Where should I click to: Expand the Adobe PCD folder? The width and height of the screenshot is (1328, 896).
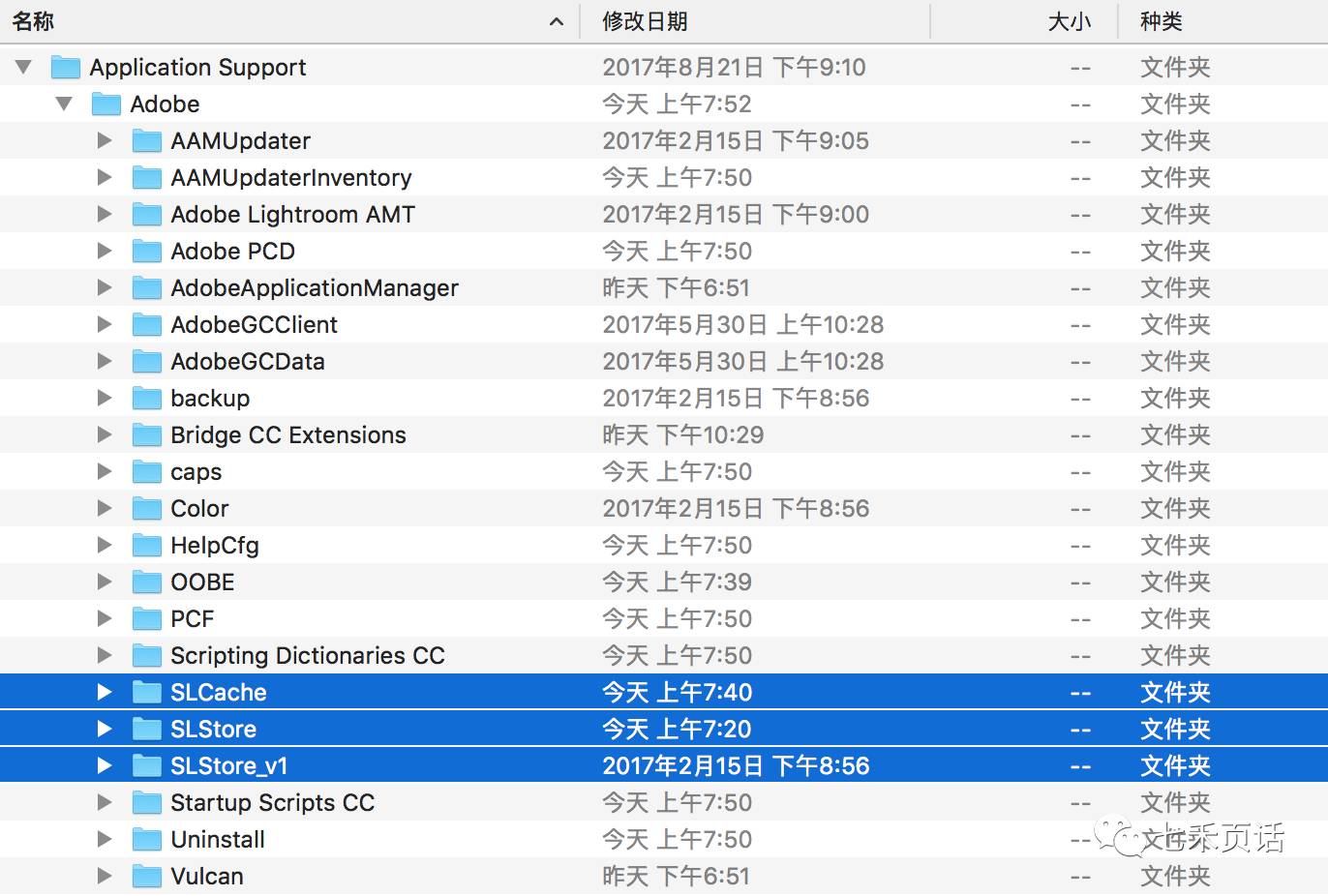click(105, 251)
